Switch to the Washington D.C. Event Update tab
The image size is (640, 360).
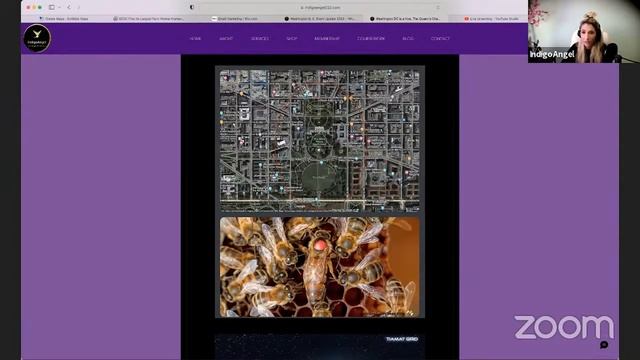[320, 19]
